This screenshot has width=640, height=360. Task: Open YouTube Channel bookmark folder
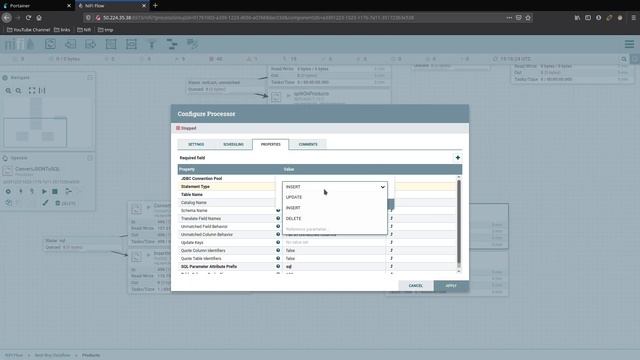coord(28,30)
